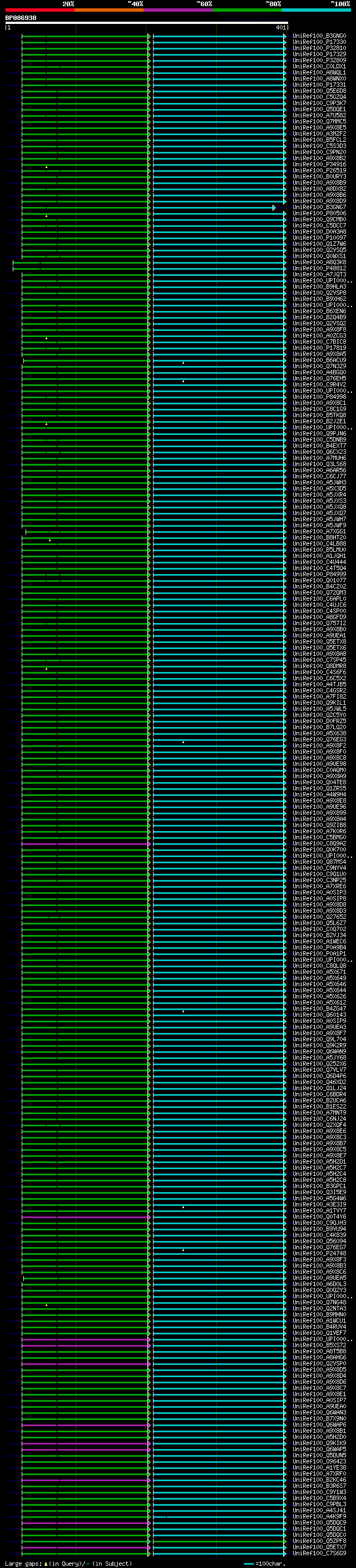Open hit UniRef100_P17330
This screenshot has width=356, height=1568.
(x=319, y=42)
